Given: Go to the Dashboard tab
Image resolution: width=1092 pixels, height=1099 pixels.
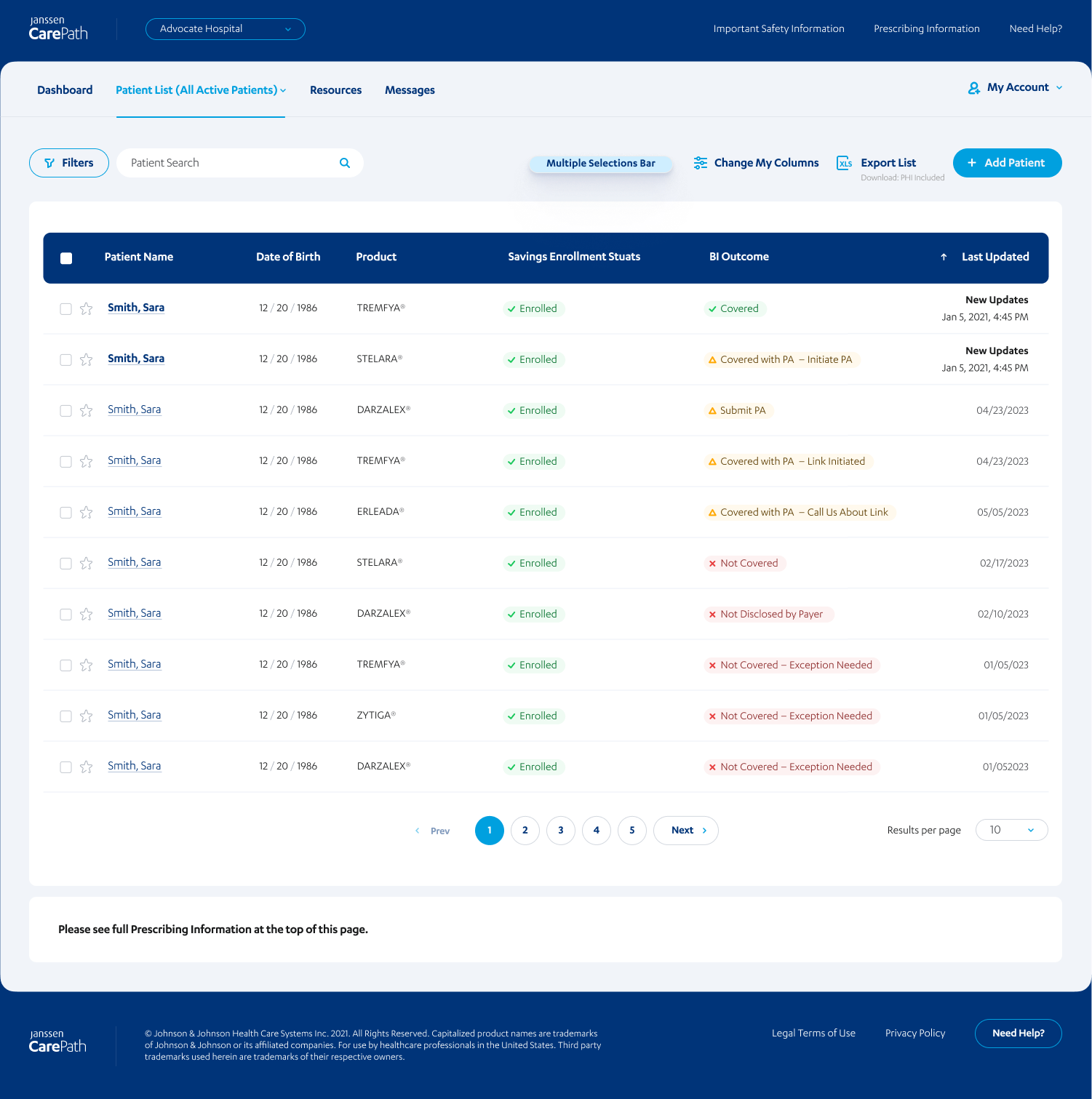Looking at the screenshot, I should [x=65, y=90].
